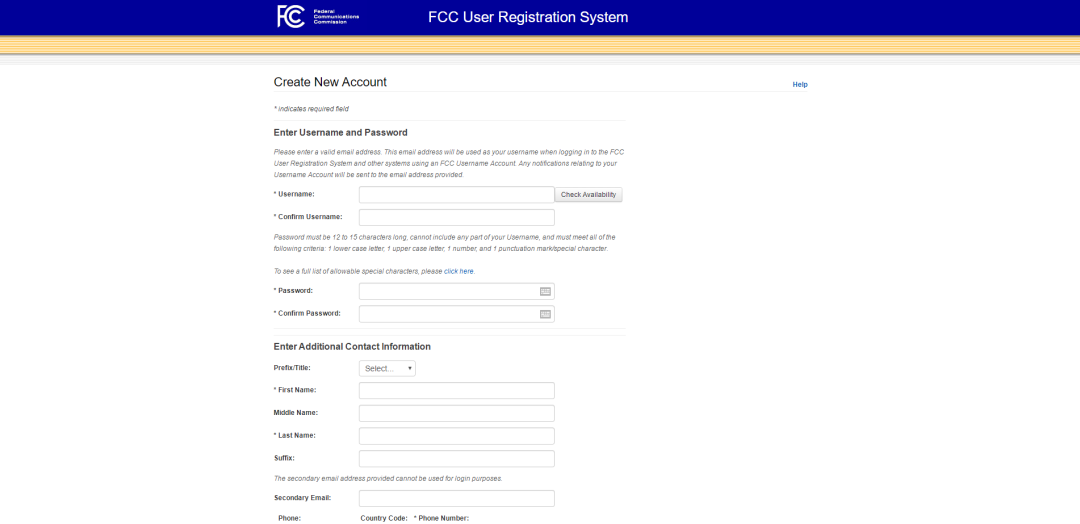
Task: Click inside the Suffix field
Action: point(456,458)
